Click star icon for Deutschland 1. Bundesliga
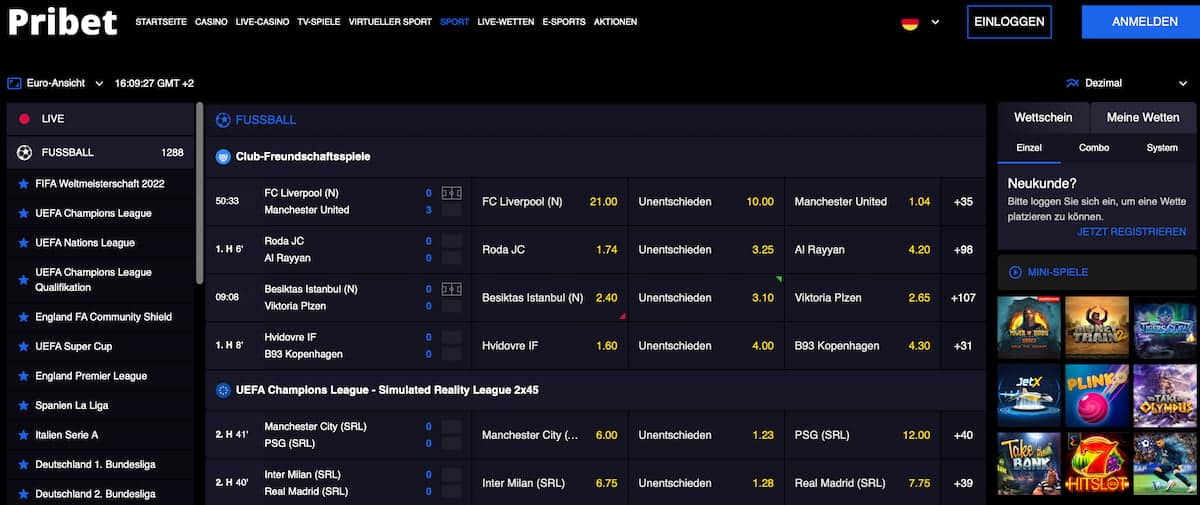The width and height of the screenshot is (1200, 505). coord(24,464)
